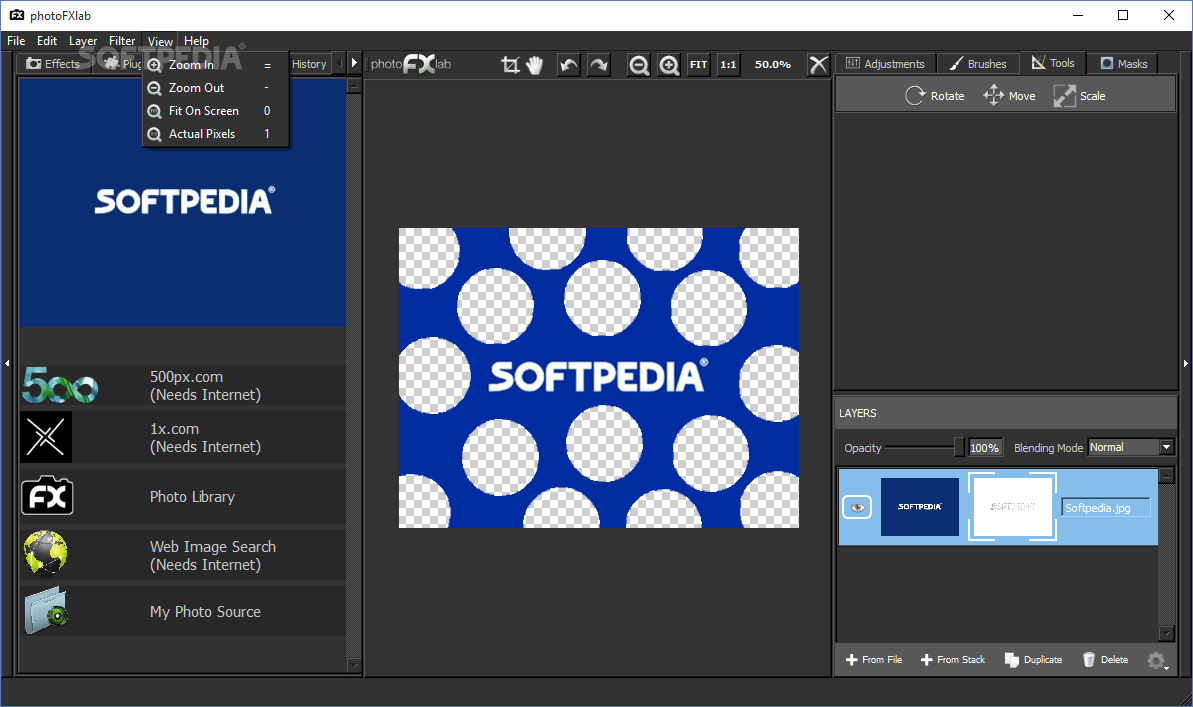Add layer From File
The height and width of the screenshot is (707, 1193).
coord(874,660)
